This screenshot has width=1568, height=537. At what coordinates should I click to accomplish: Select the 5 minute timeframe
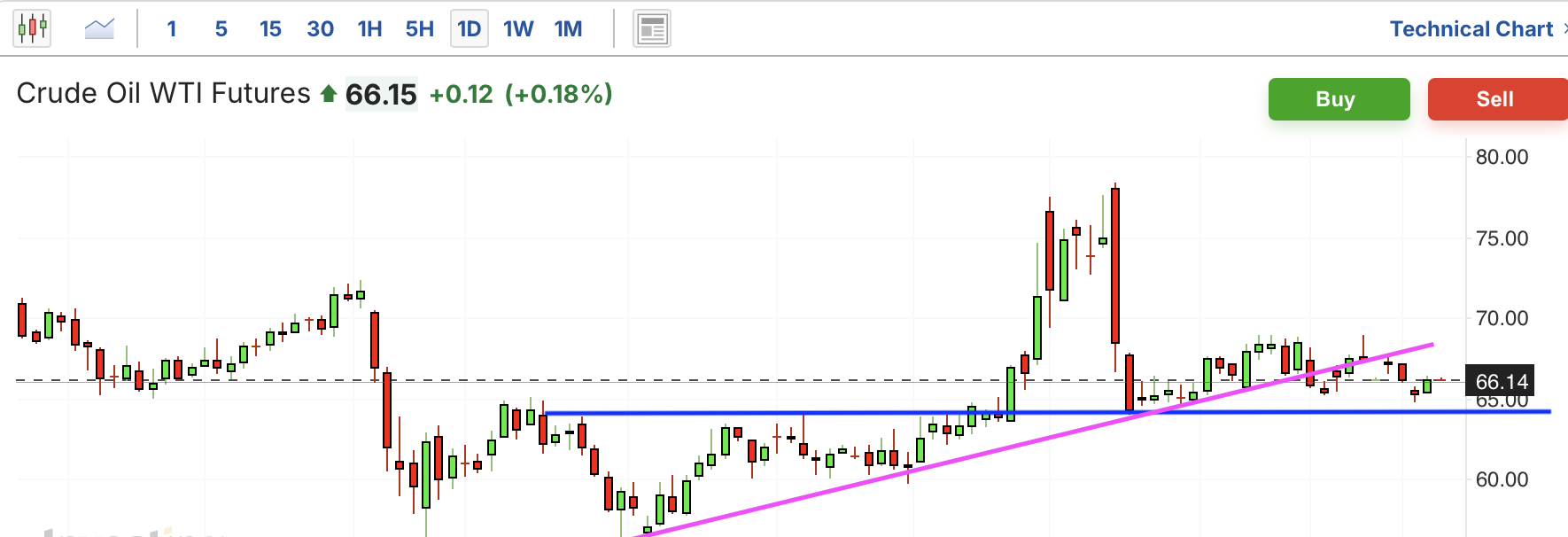[221, 29]
